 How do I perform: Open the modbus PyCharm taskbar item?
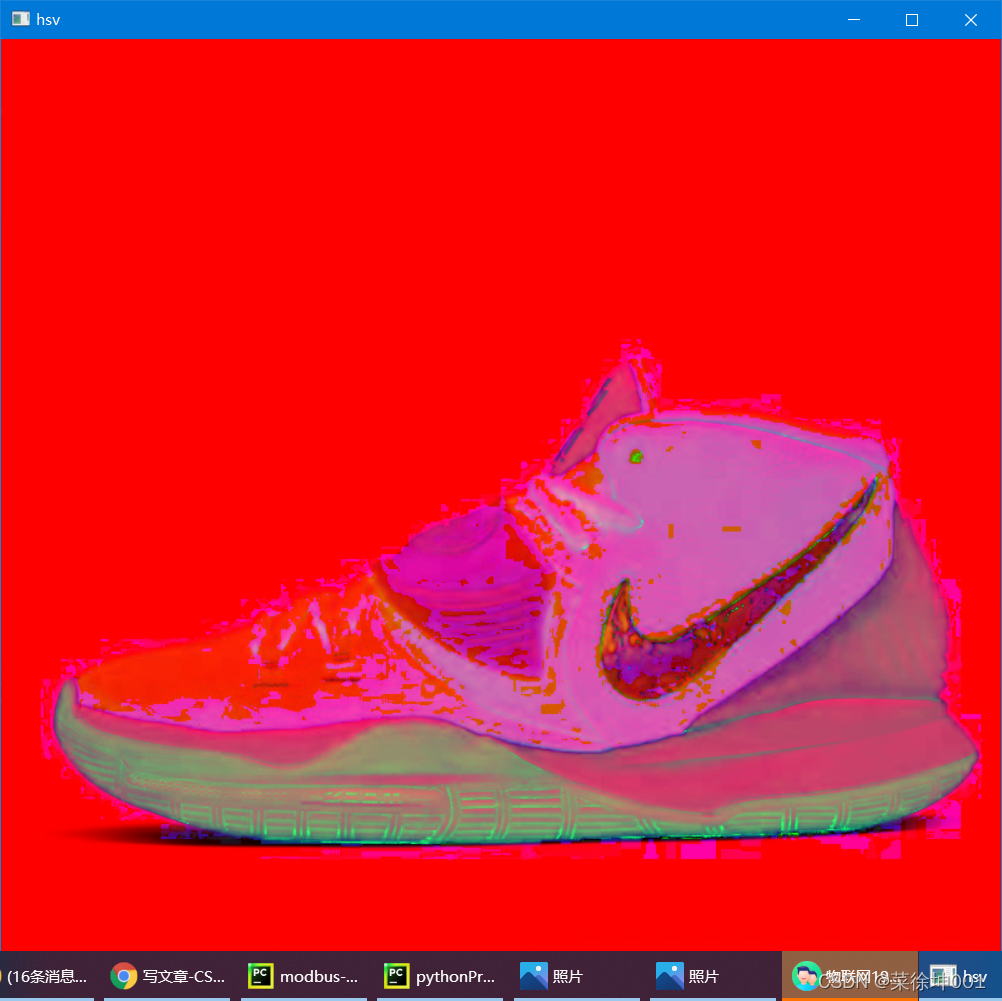coord(304,976)
